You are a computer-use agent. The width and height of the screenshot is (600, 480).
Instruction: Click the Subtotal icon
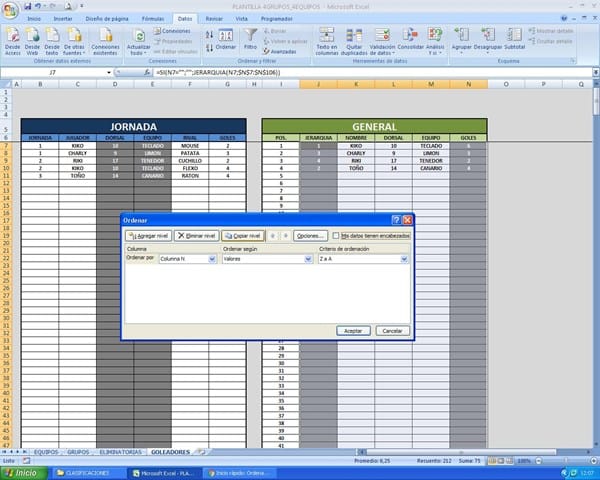pyautogui.click(x=514, y=38)
